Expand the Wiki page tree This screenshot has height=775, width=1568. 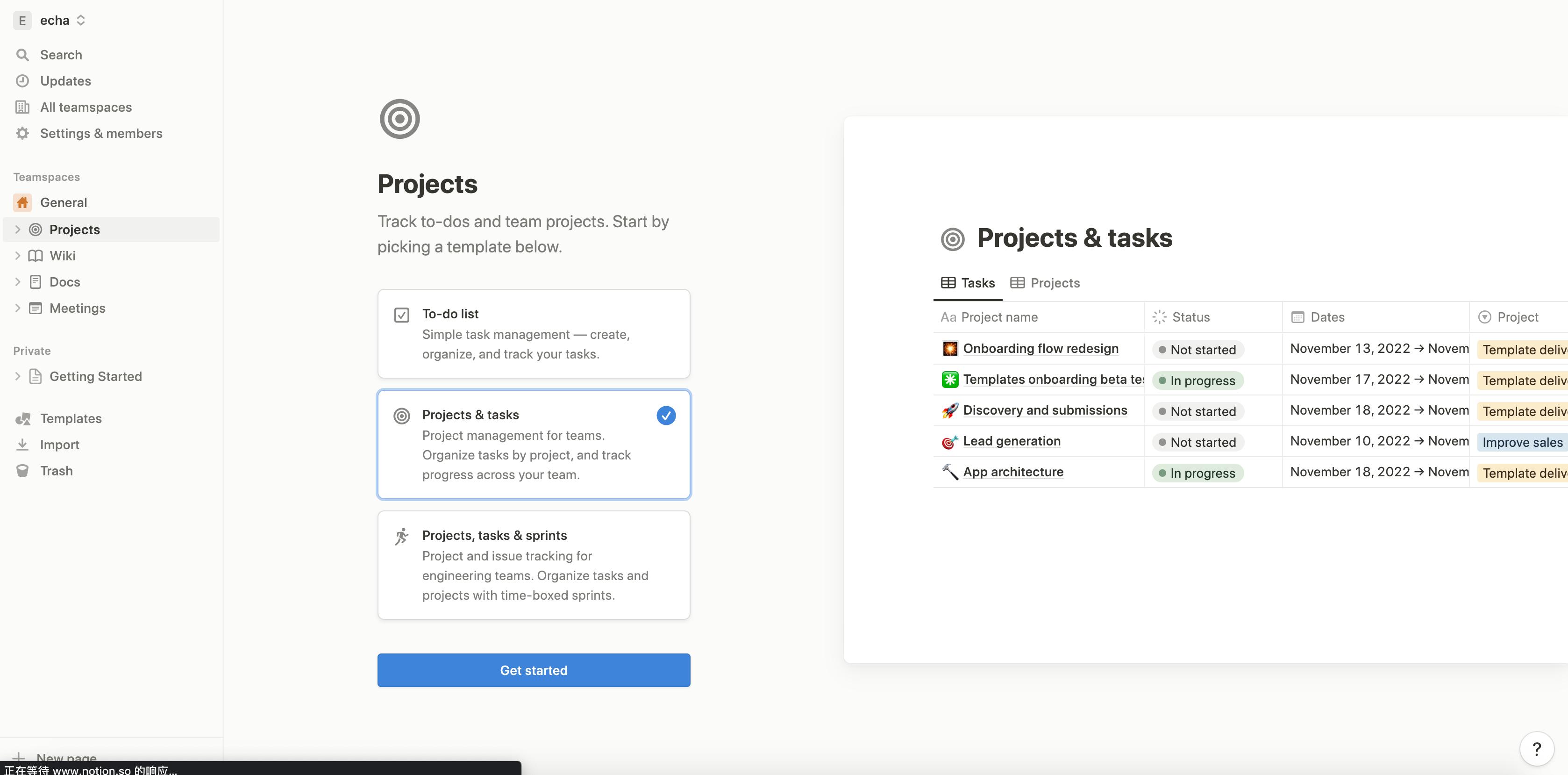18,256
